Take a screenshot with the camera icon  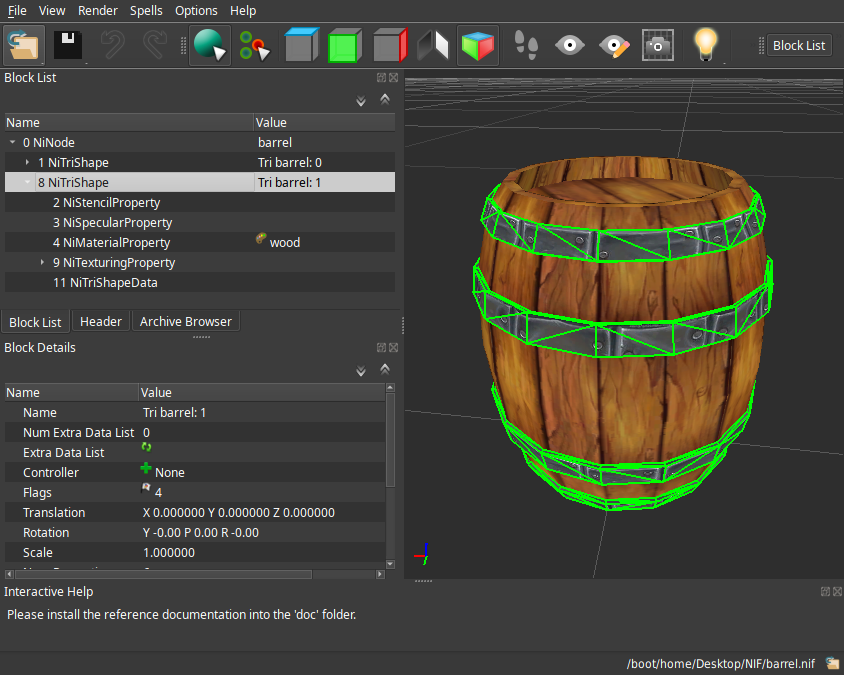coord(658,45)
